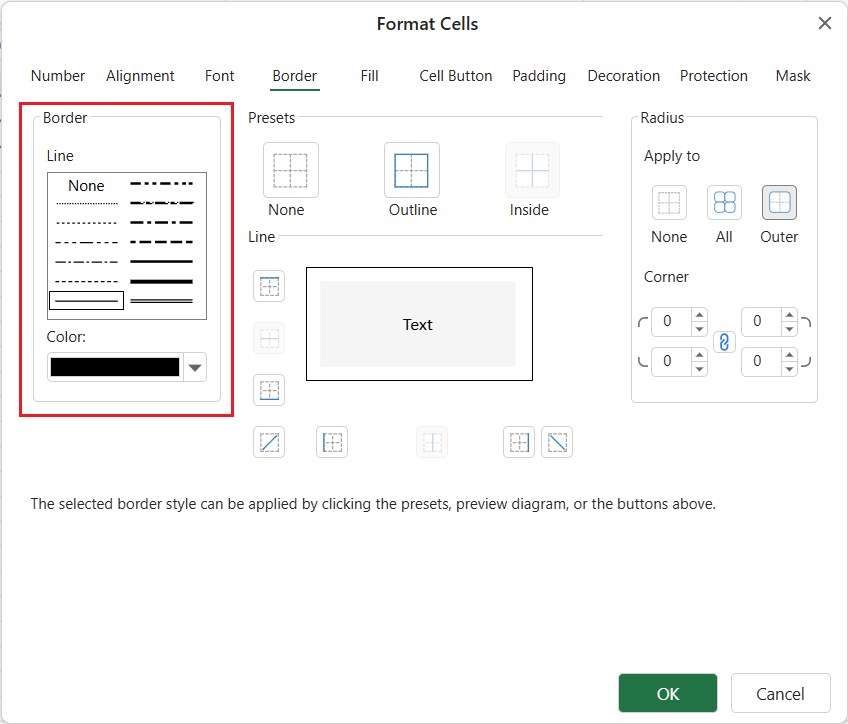Increase the top-right corner radius
This screenshot has height=724, width=848.
(x=790, y=315)
